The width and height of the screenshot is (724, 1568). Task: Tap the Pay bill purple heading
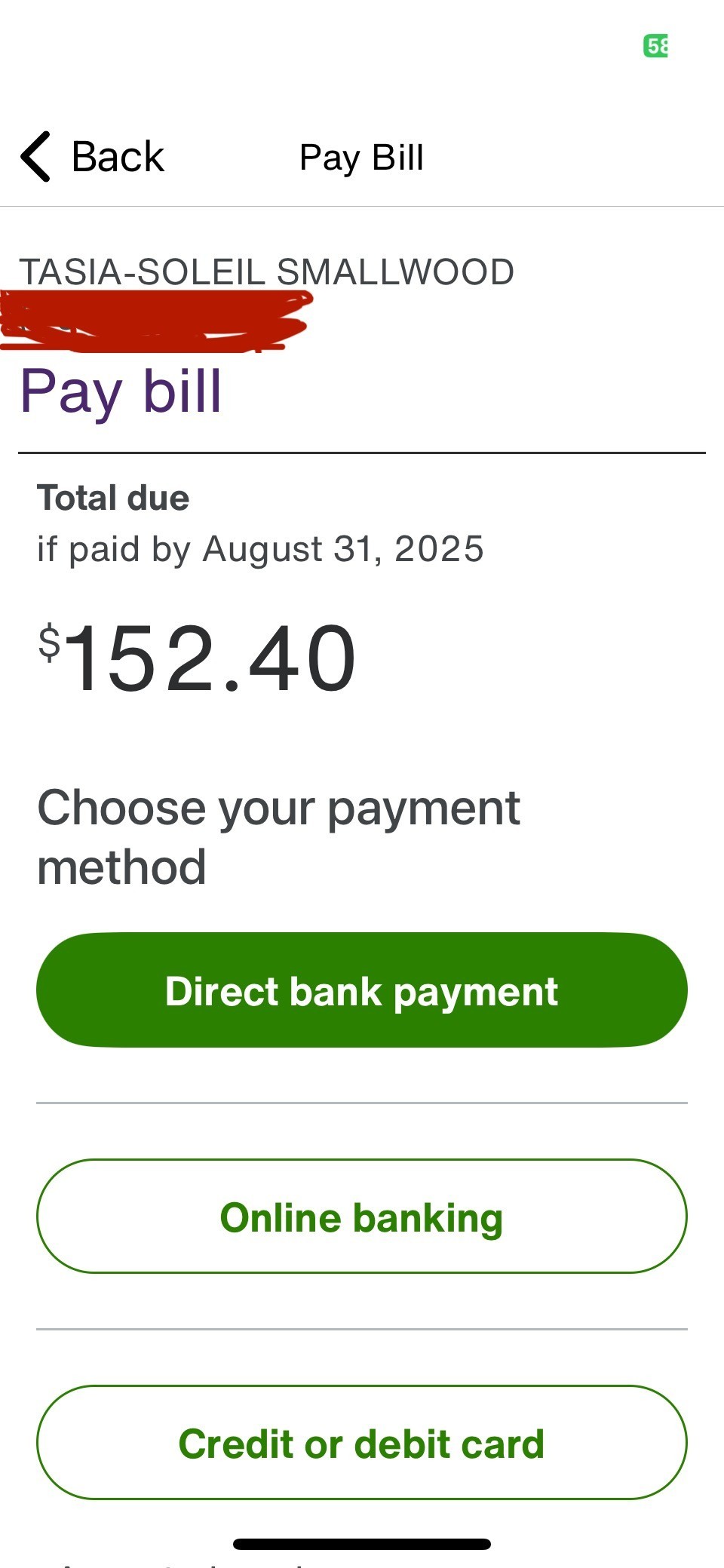point(121,391)
